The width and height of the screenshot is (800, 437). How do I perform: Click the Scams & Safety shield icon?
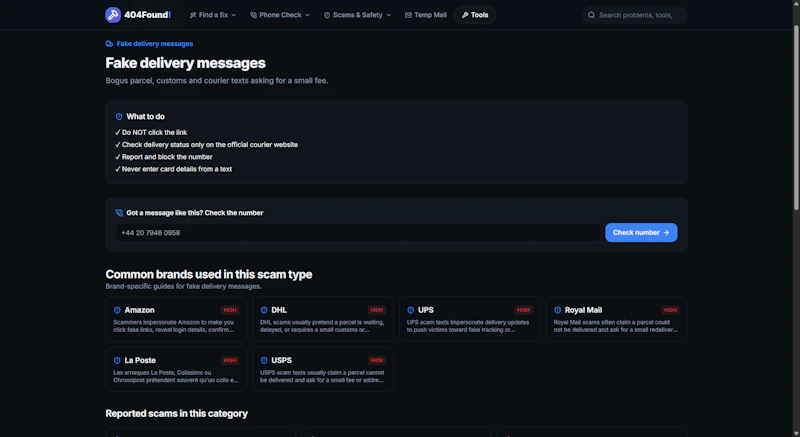pyautogui.click(x=327, y=15)
